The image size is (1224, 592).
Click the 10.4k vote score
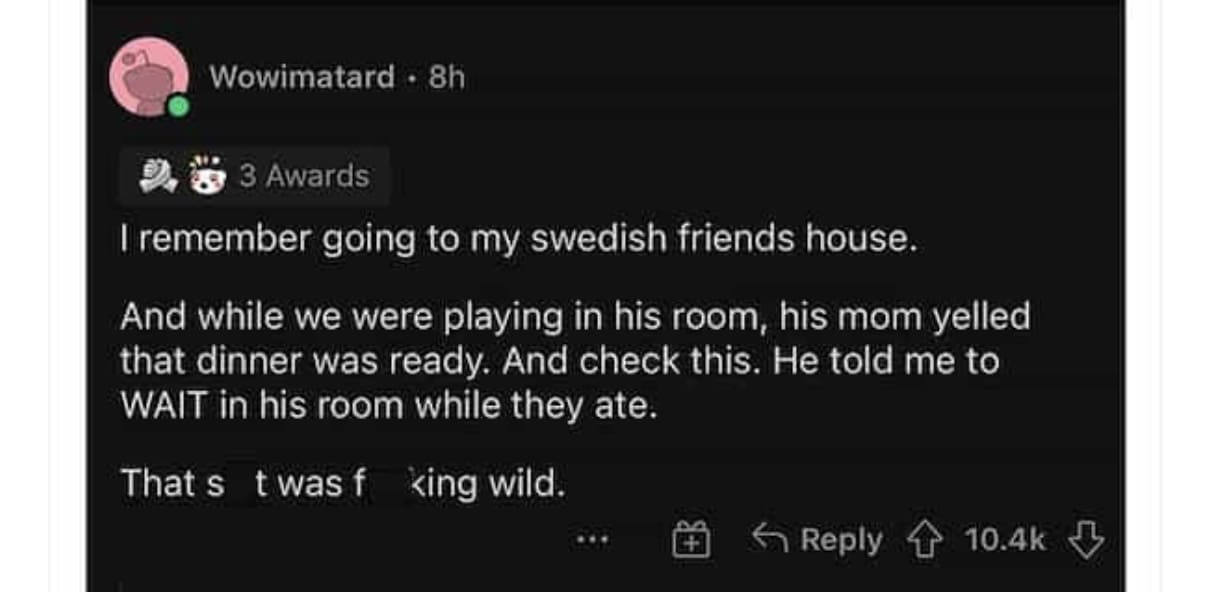1004,540
